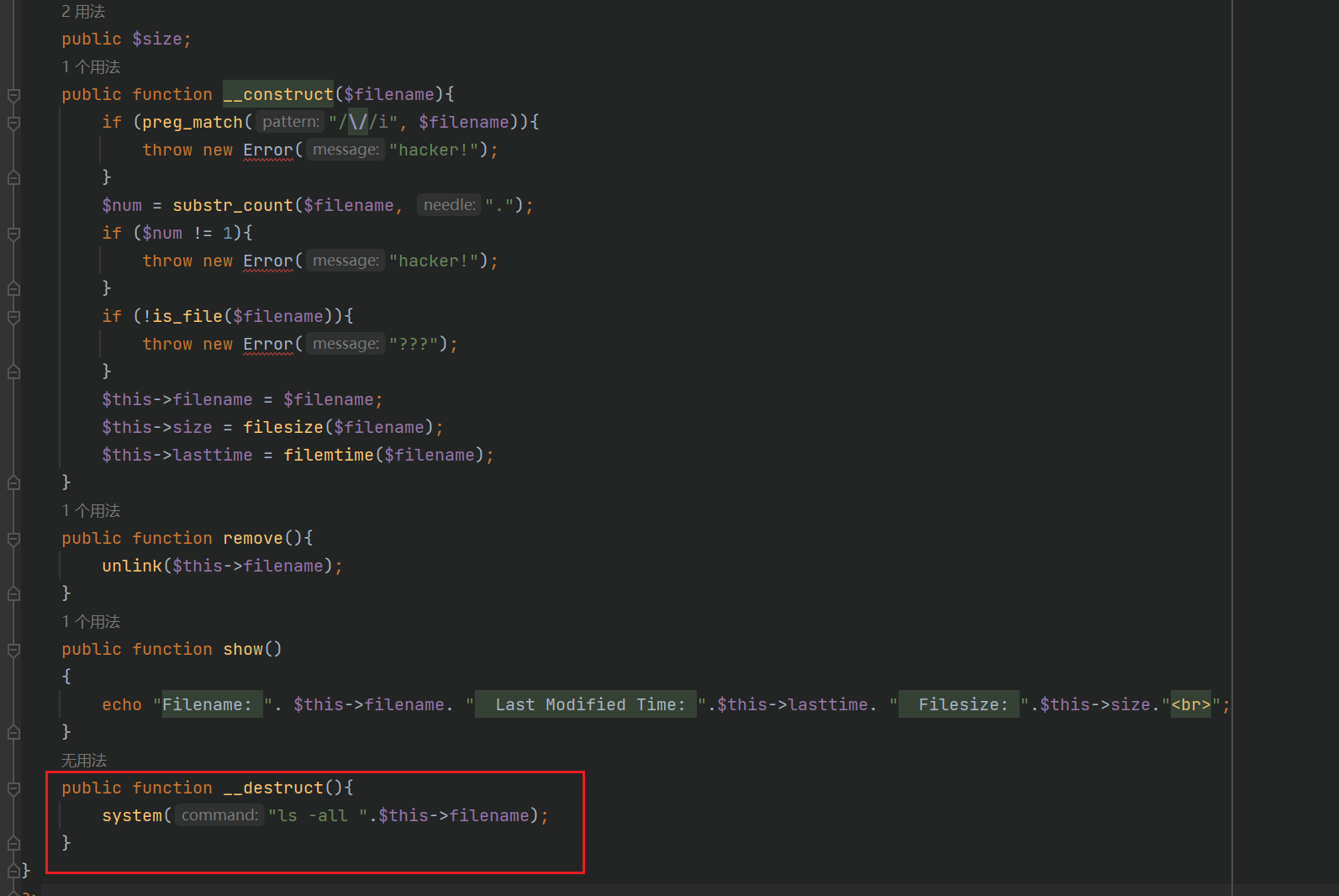The height and width of the screenshot is (896, 1339).
Task: Place cursor on __construct method name
Action: (x=278, y=95)
